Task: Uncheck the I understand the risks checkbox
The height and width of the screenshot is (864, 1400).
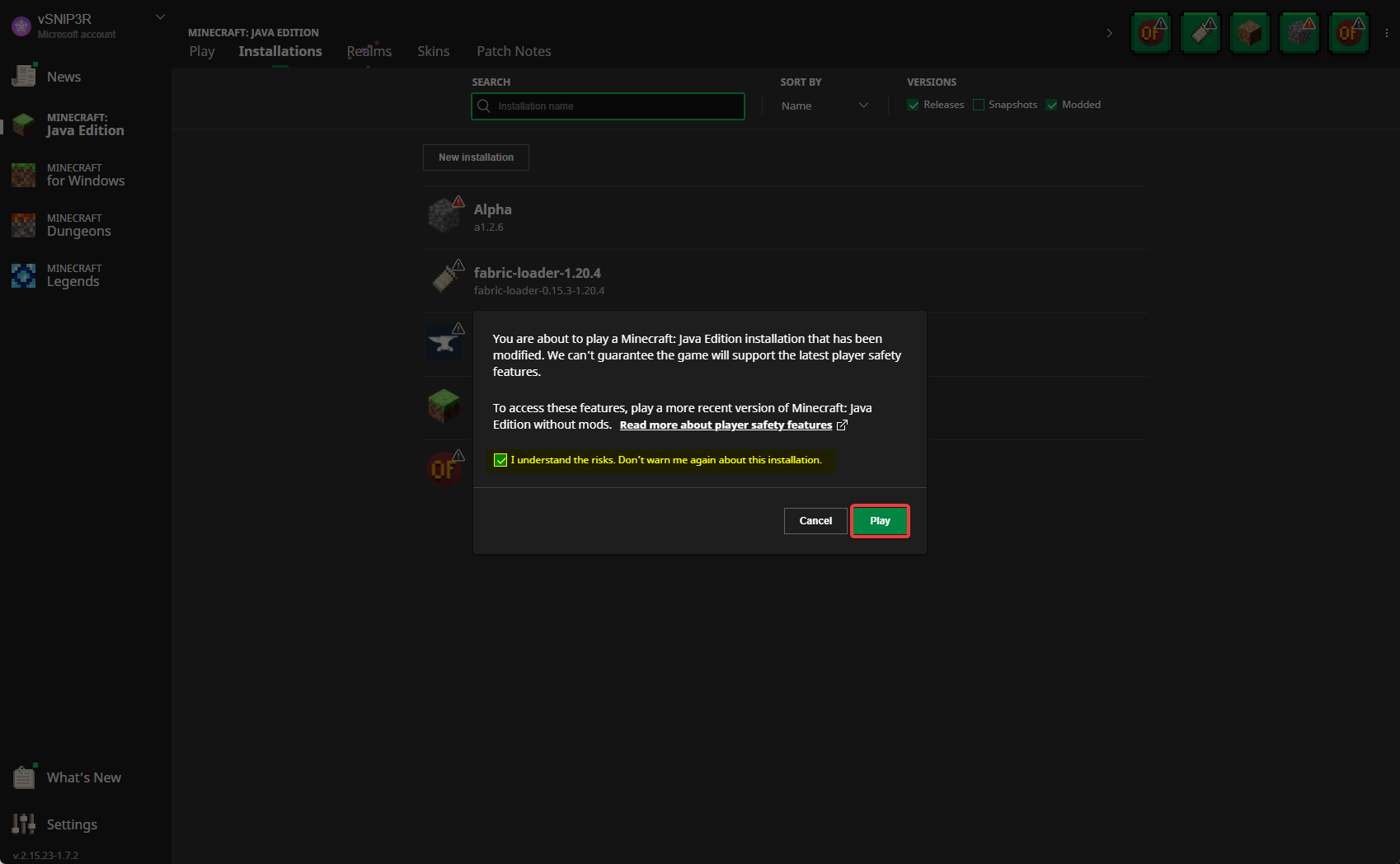Action: 500,460
